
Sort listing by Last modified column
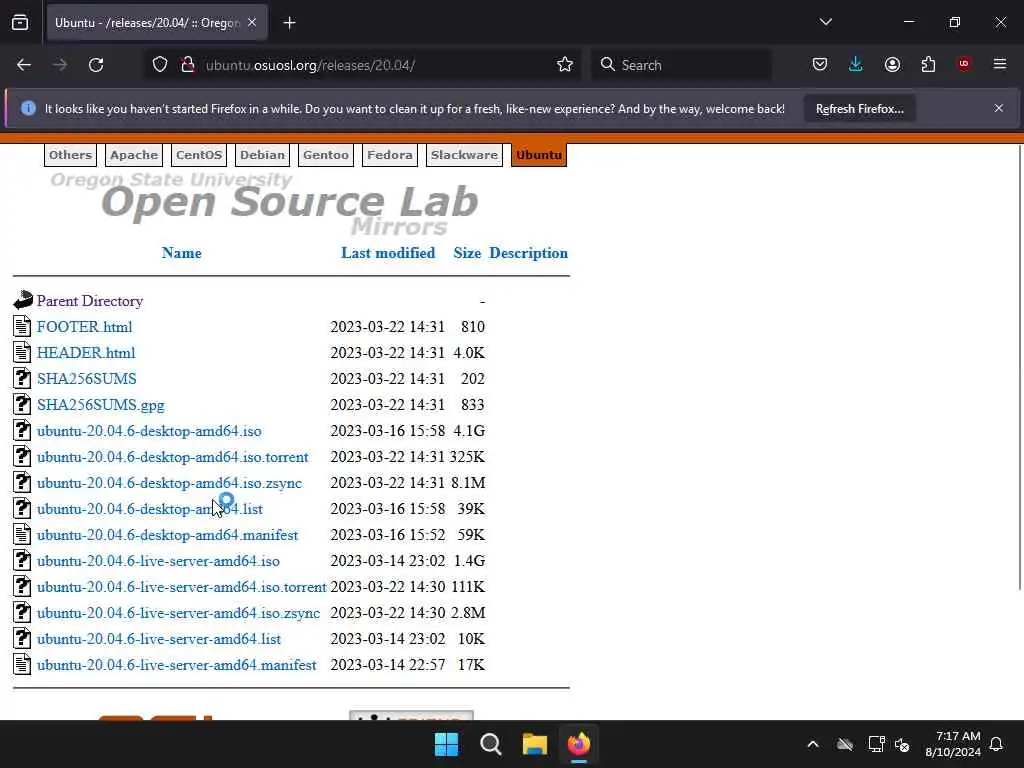[x=388, y=253]
